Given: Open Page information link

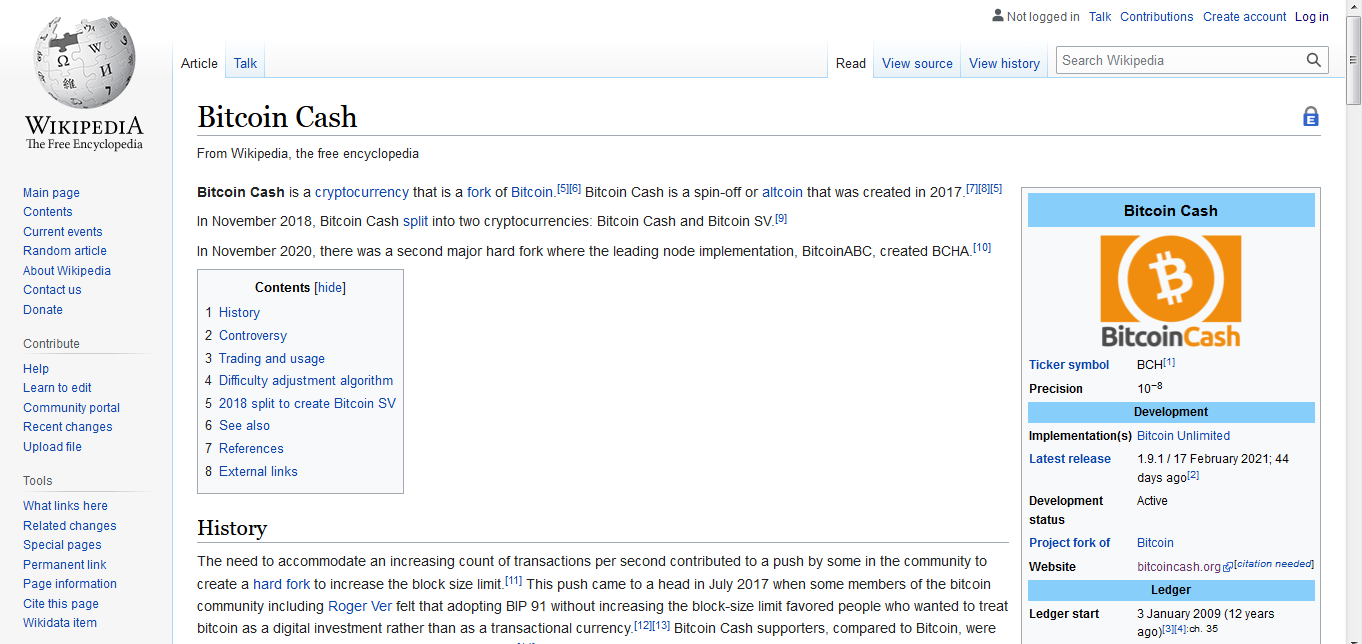Looking at the screenshot, I should click(70, 584).
